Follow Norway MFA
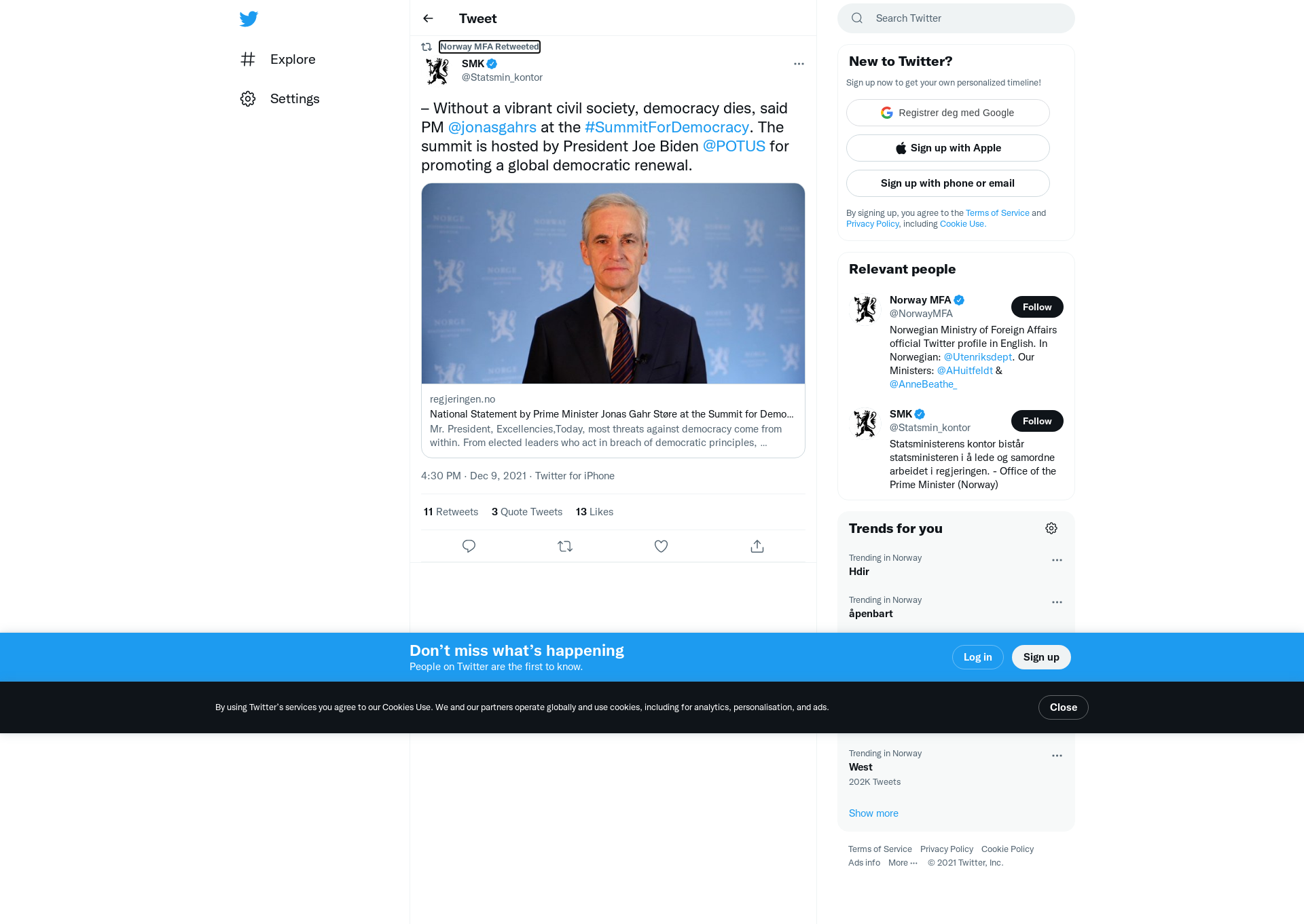 1037,307
